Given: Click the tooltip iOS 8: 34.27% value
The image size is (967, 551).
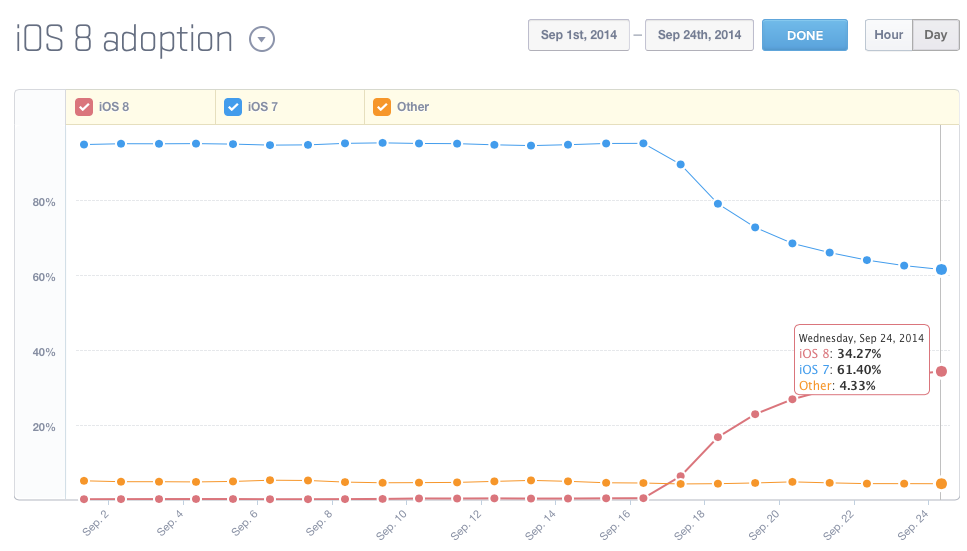Looking at the screenshot, I should tap(840, 354).
